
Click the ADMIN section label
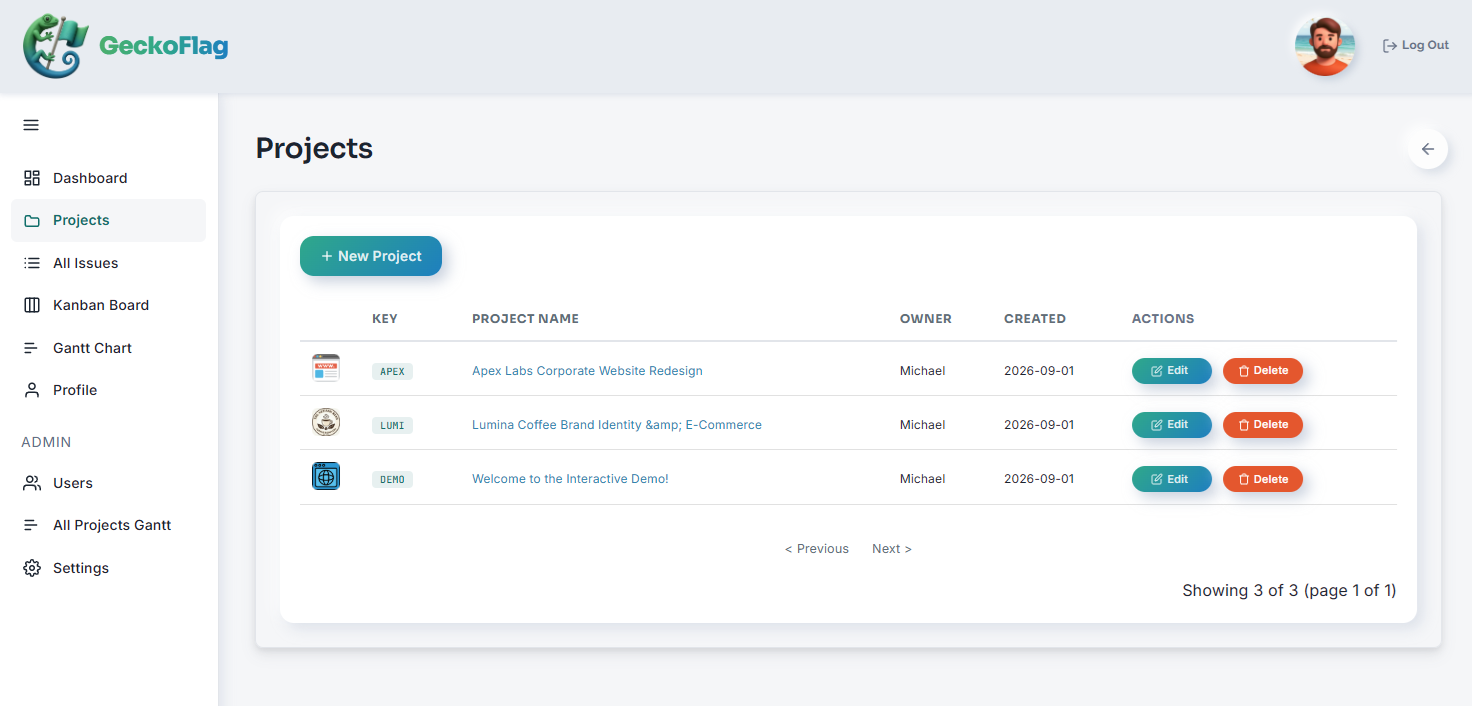coord(46,442)
